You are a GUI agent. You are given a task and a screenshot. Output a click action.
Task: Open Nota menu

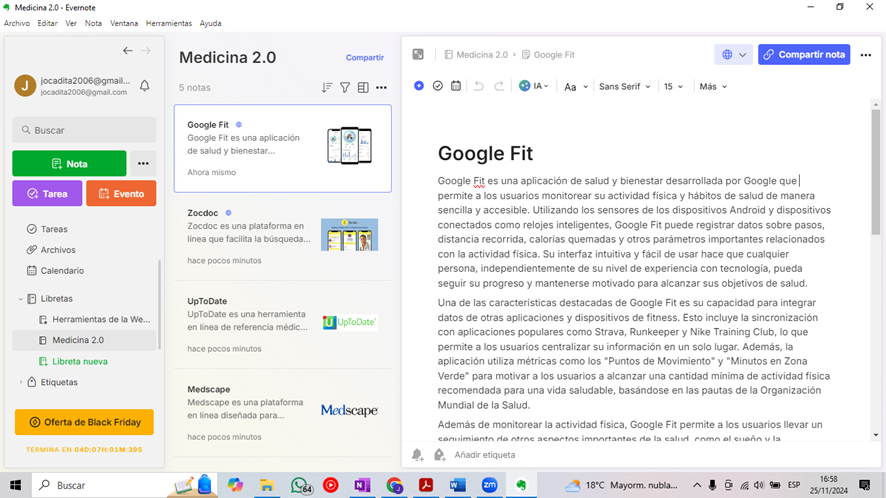click(x=93, y=23)
